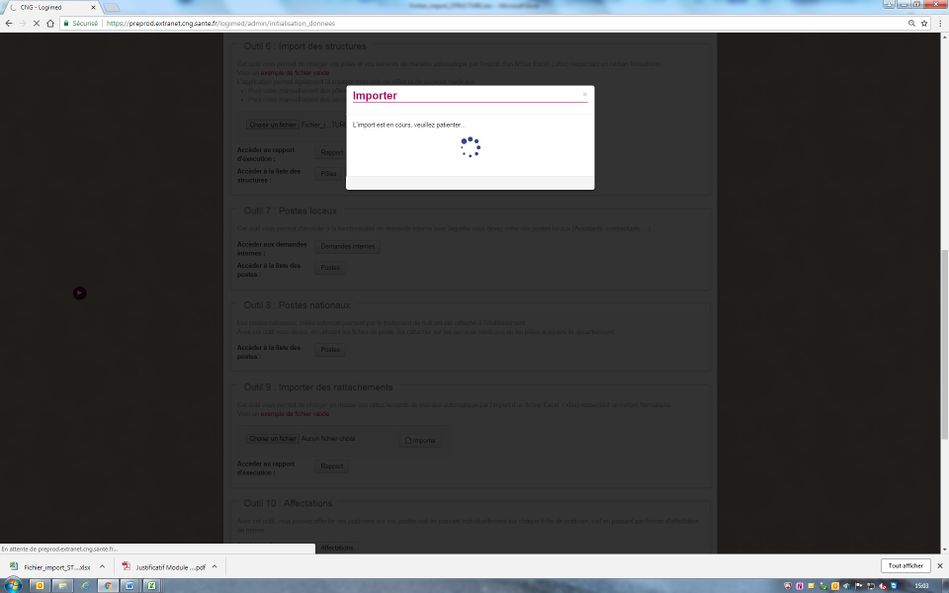
Task: Click the Importer button in Outil 9
Action: [x=421, y=441]
